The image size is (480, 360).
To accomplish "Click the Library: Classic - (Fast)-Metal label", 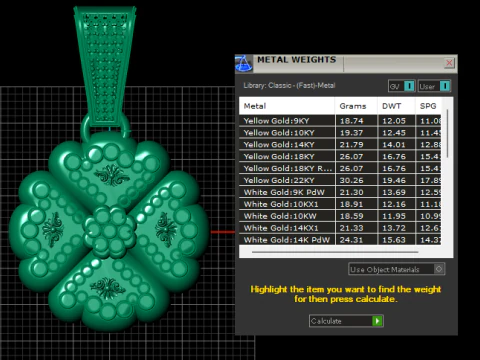I will tap(289, 85).
